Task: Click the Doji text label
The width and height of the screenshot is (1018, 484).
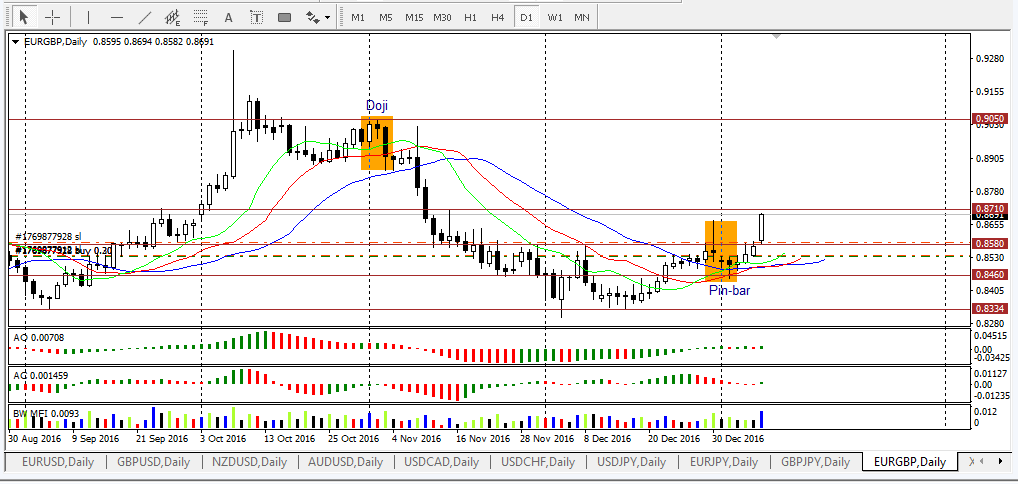Action: pos(377,106)
